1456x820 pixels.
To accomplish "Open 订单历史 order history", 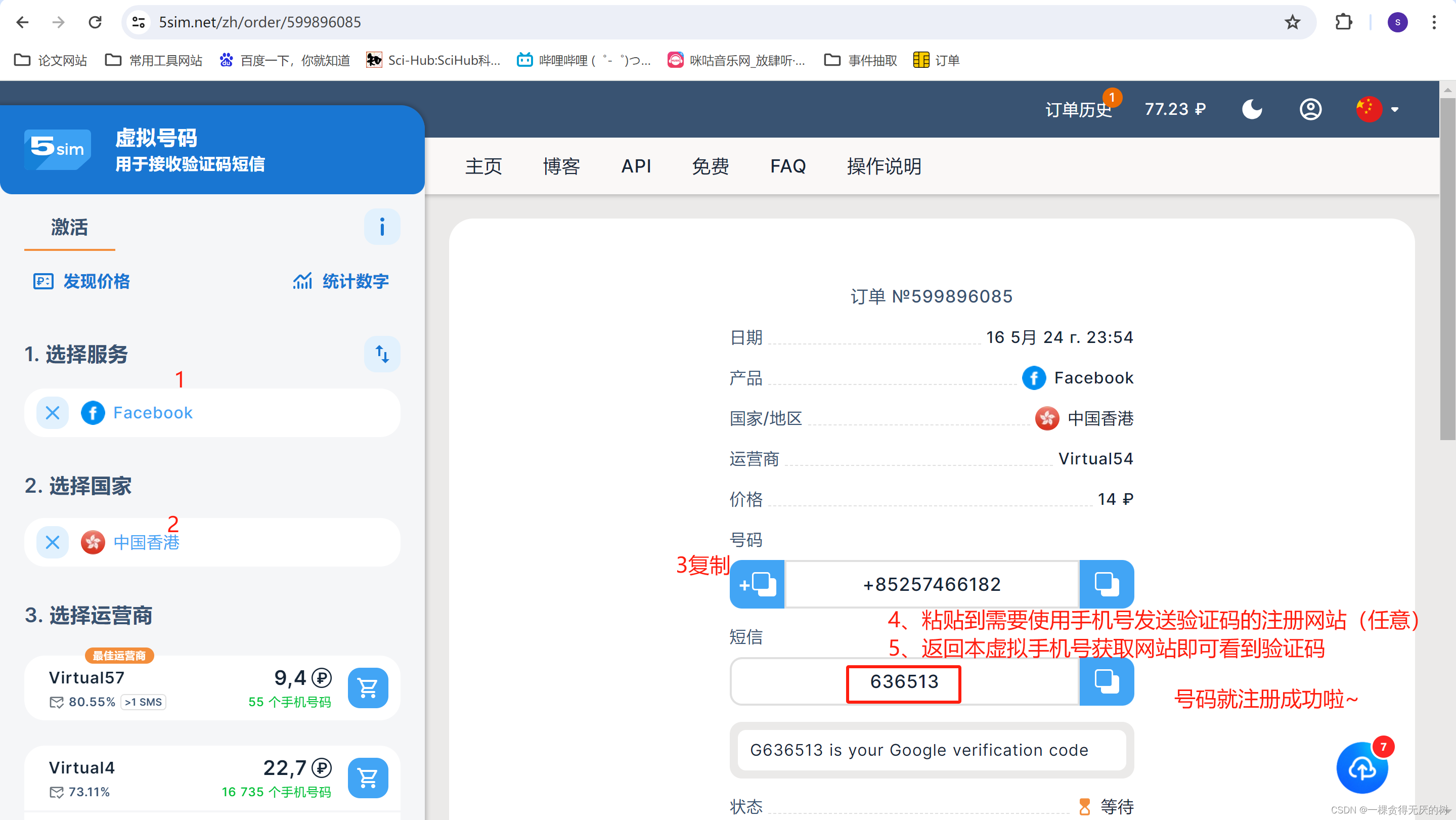I will [1078, 110].
